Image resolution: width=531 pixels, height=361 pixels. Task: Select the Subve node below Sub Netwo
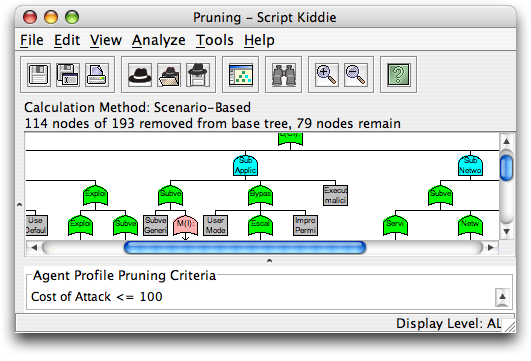tap(440, 195)
